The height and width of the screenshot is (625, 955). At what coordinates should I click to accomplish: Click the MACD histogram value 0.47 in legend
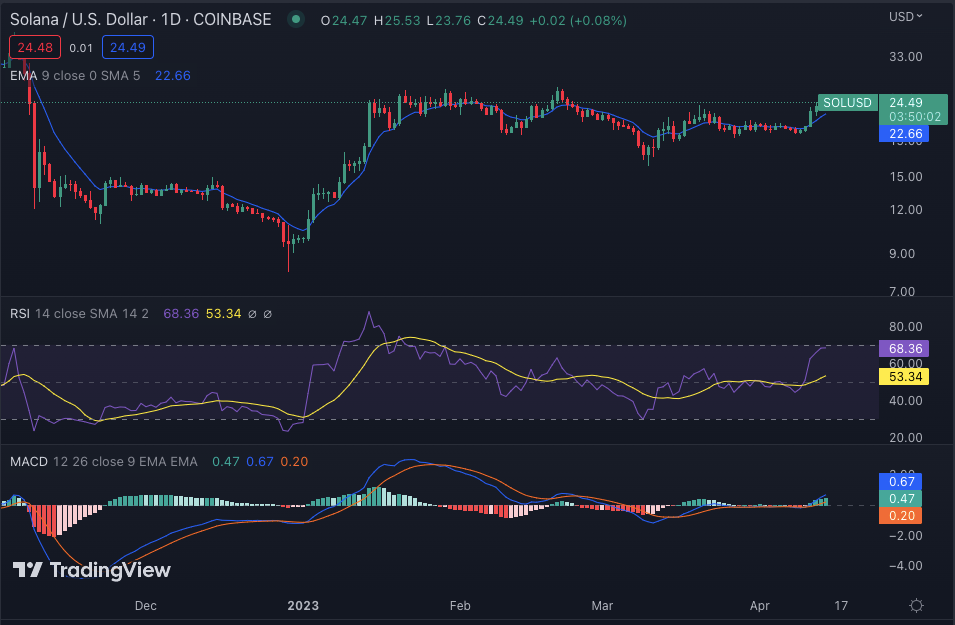click(x=225, y=462)
